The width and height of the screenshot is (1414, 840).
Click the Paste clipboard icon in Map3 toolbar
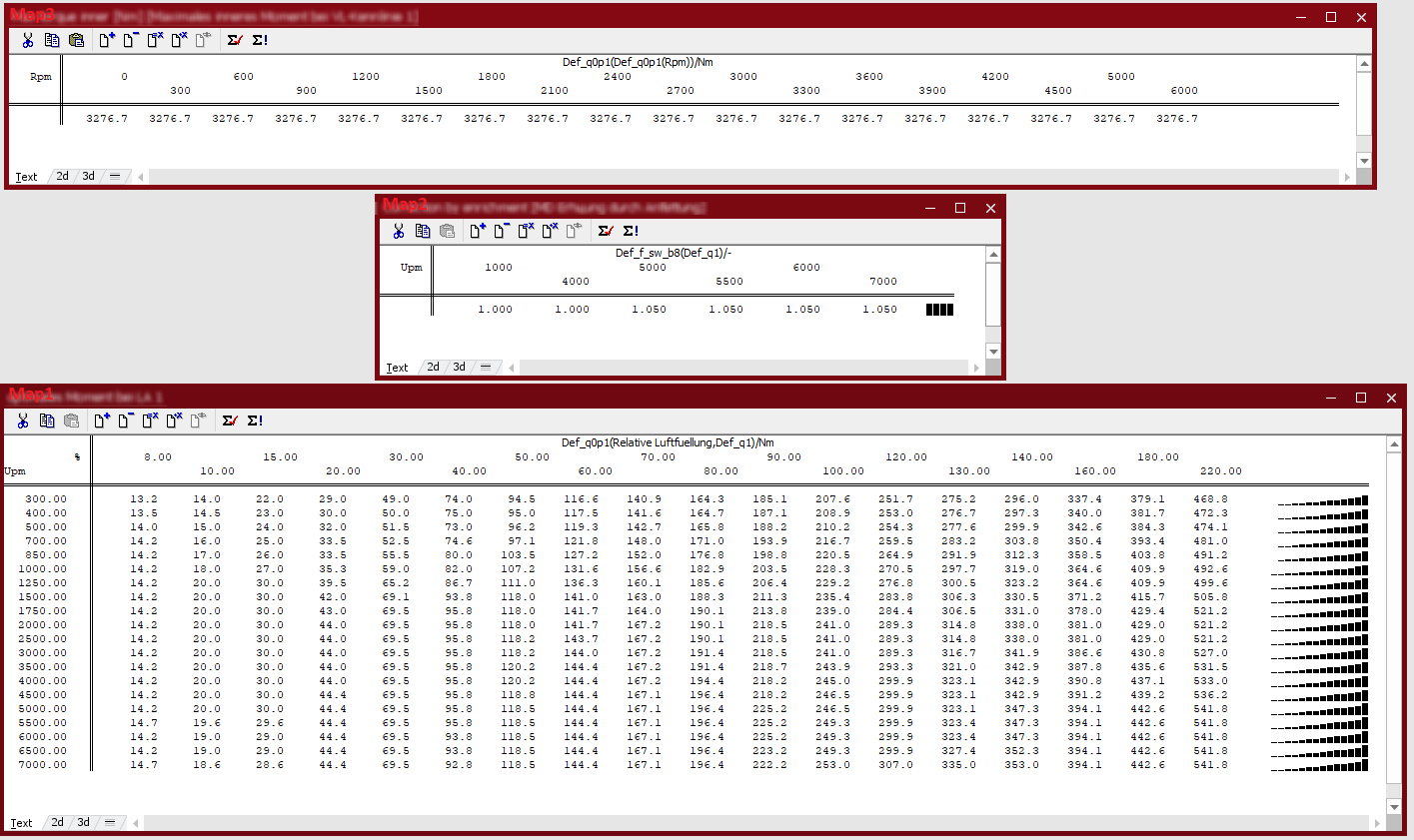(77, 40)
